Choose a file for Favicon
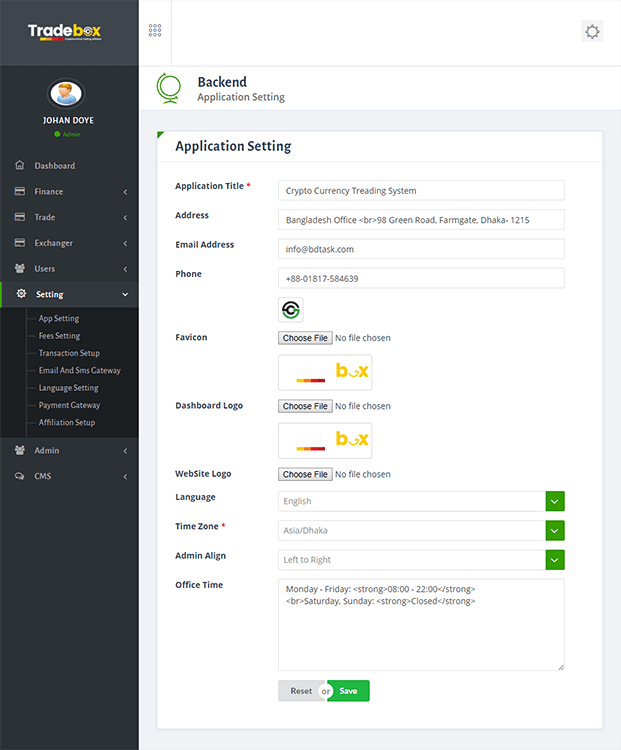Viewport: 621px width, 750px height. (x=305, y=338)
